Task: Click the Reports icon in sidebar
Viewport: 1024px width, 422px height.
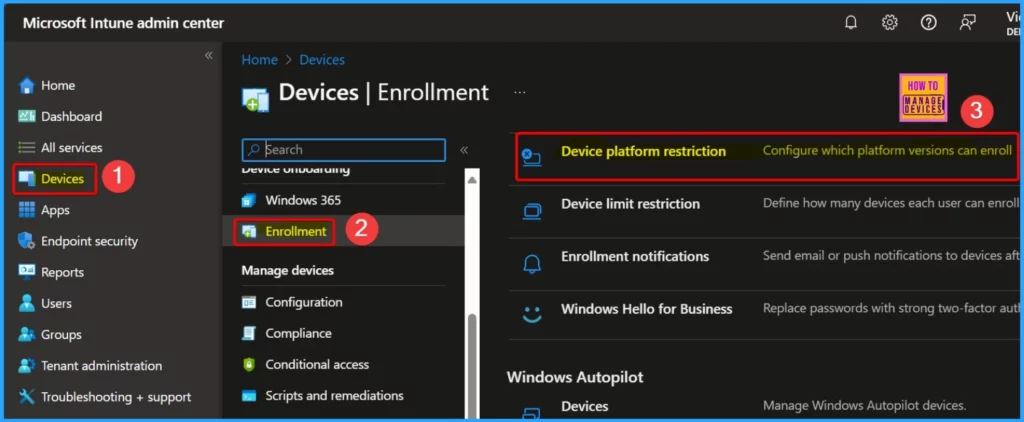Action: coord(27,272)
